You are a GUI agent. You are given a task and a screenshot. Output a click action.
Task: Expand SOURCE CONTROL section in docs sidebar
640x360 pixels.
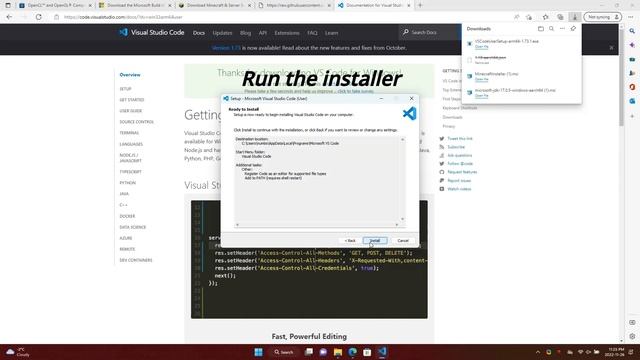click(136, 122)
